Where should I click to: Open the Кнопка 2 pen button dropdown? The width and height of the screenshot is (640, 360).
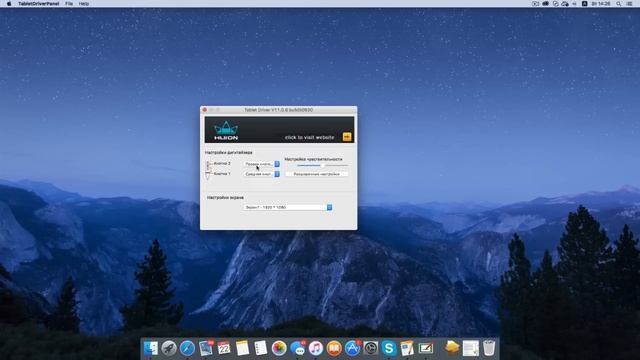tap(262, 164)
